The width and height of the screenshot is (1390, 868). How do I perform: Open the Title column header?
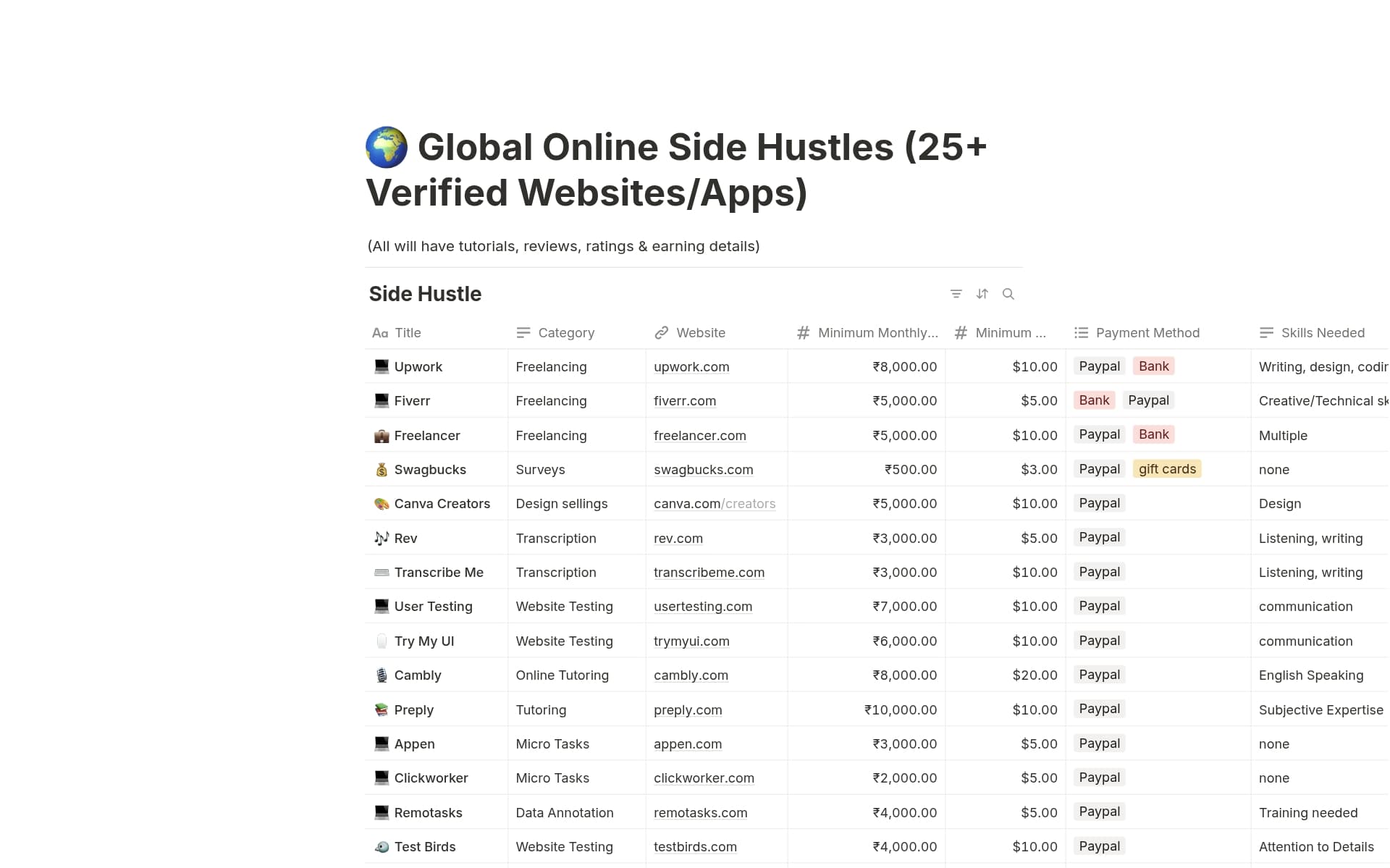(x=436, y=332)
